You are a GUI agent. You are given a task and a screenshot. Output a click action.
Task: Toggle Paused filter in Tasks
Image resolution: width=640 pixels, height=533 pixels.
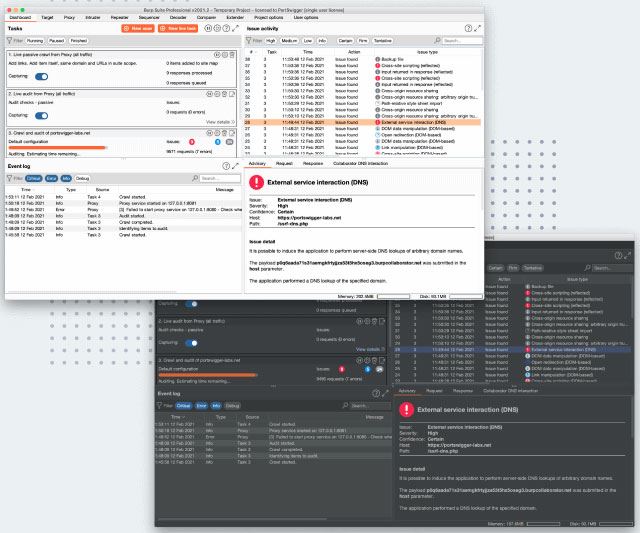(56, 40)
